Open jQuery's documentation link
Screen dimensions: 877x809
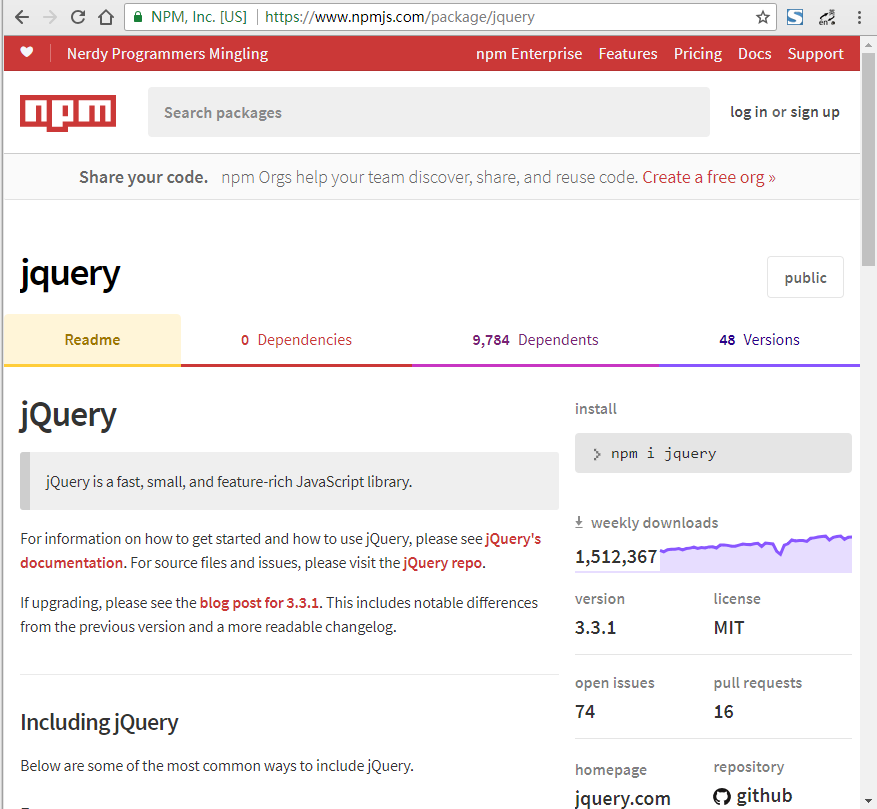pyautogui.click(x=280, y=551)
